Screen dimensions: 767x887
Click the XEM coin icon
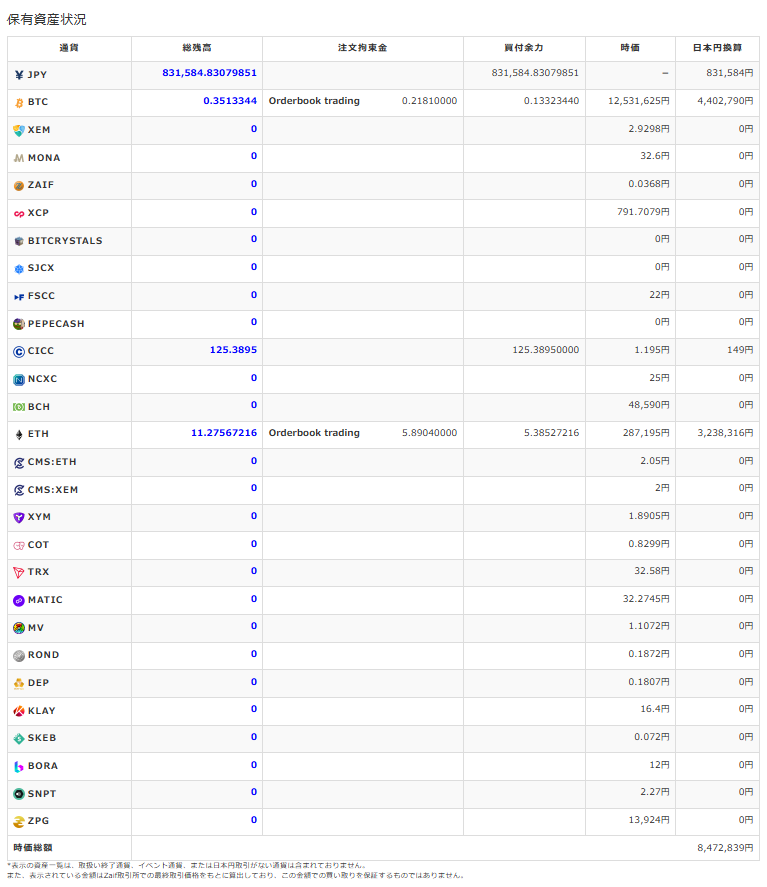pyautogui.click(x=19, y=131)
